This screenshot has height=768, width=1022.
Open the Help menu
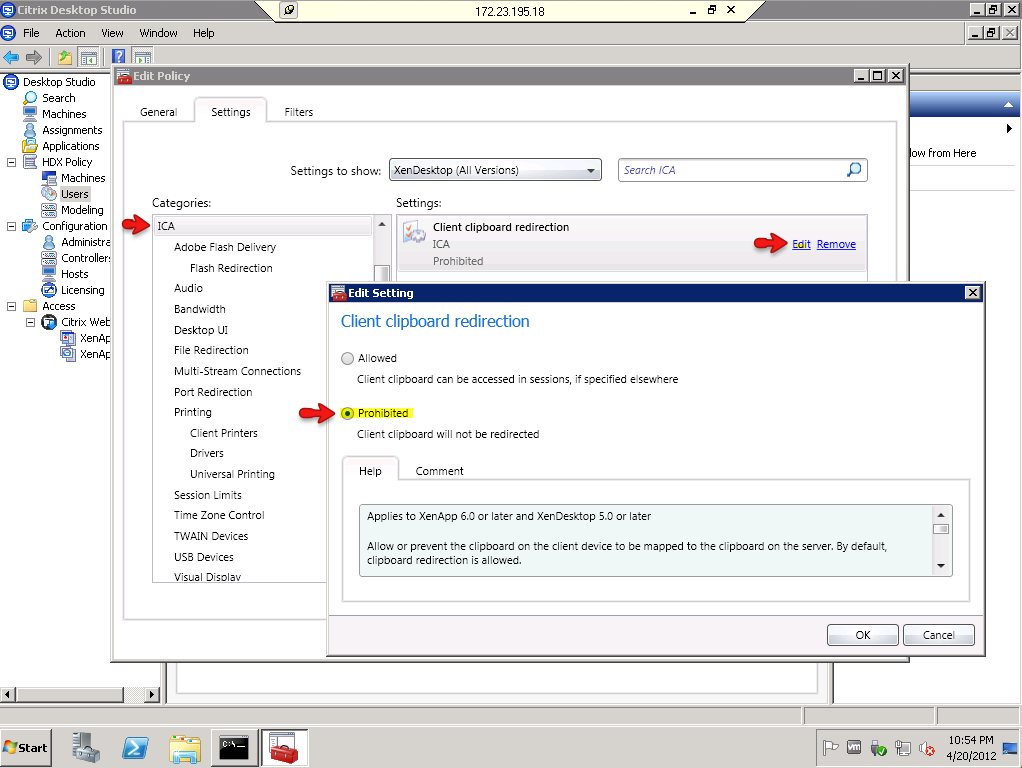203,33
